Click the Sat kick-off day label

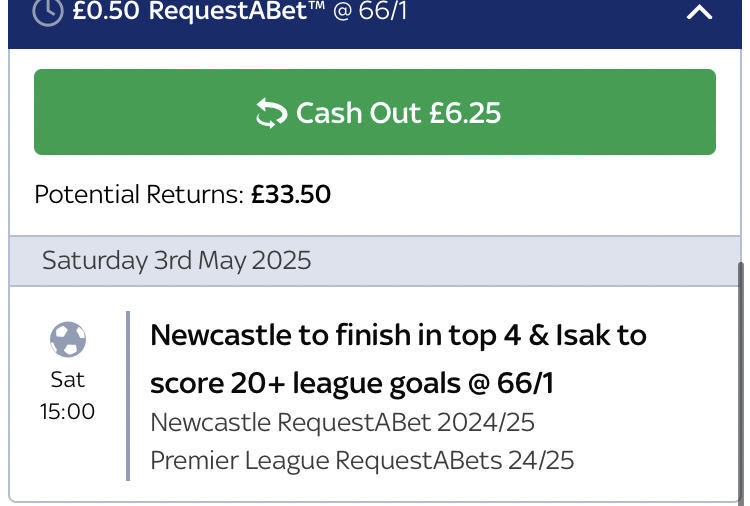67,380
